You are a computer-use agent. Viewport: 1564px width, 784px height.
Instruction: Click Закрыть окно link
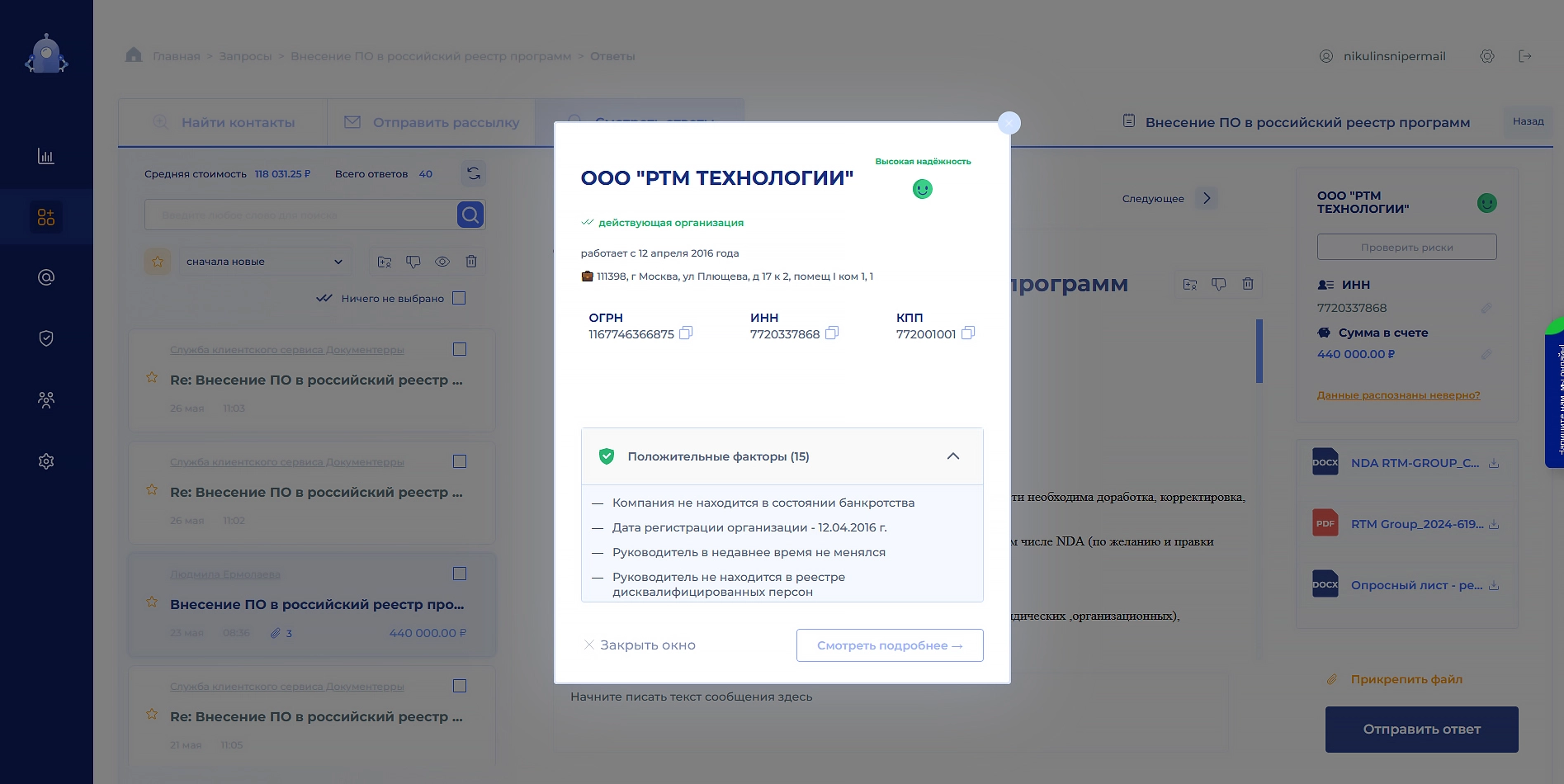tap(640, 645)
